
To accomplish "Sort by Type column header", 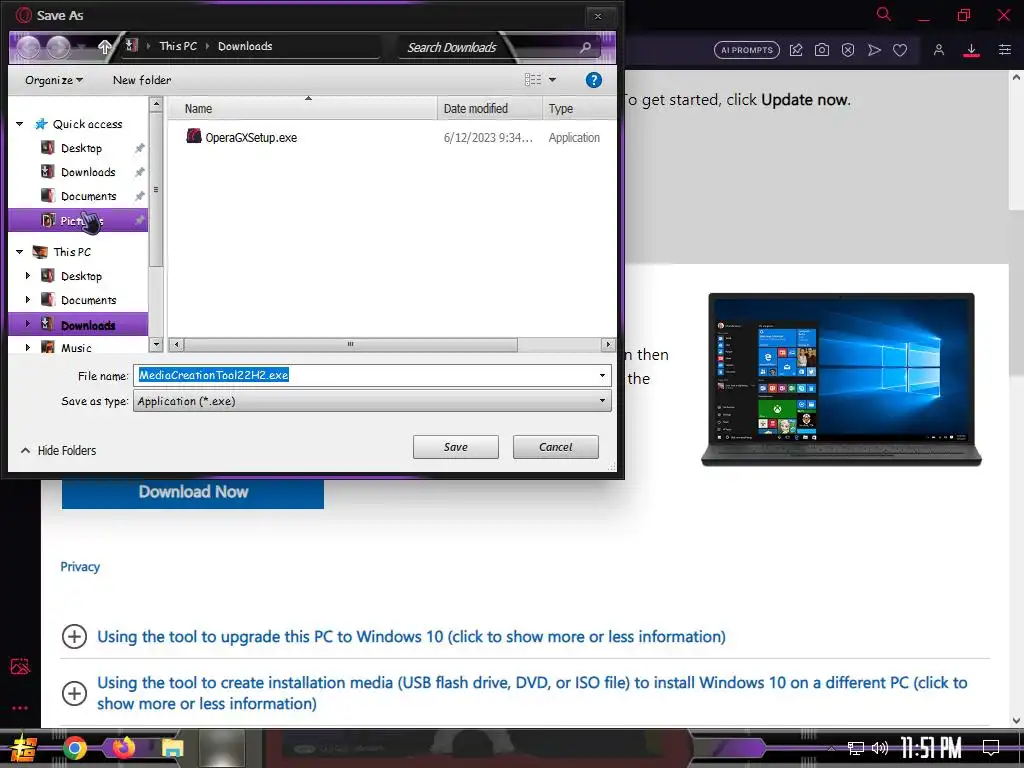I will (578, 108).
